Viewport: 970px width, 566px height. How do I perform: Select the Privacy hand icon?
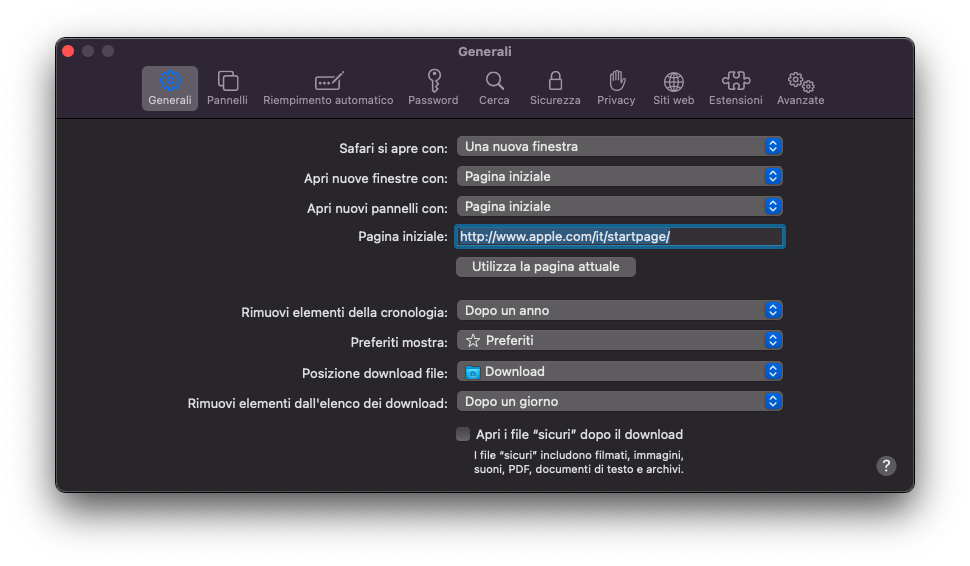[616, 82]
